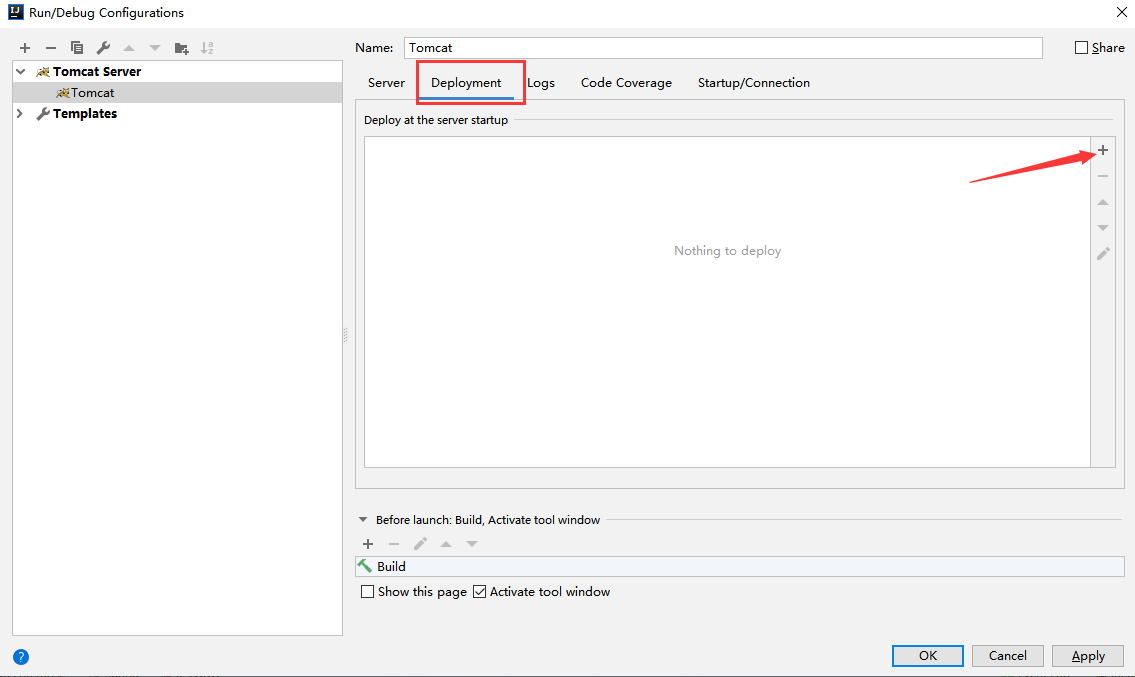Focus the Name input field
Image resolution: width=1135 pixels, height=677 pixels.
point(723,48)
